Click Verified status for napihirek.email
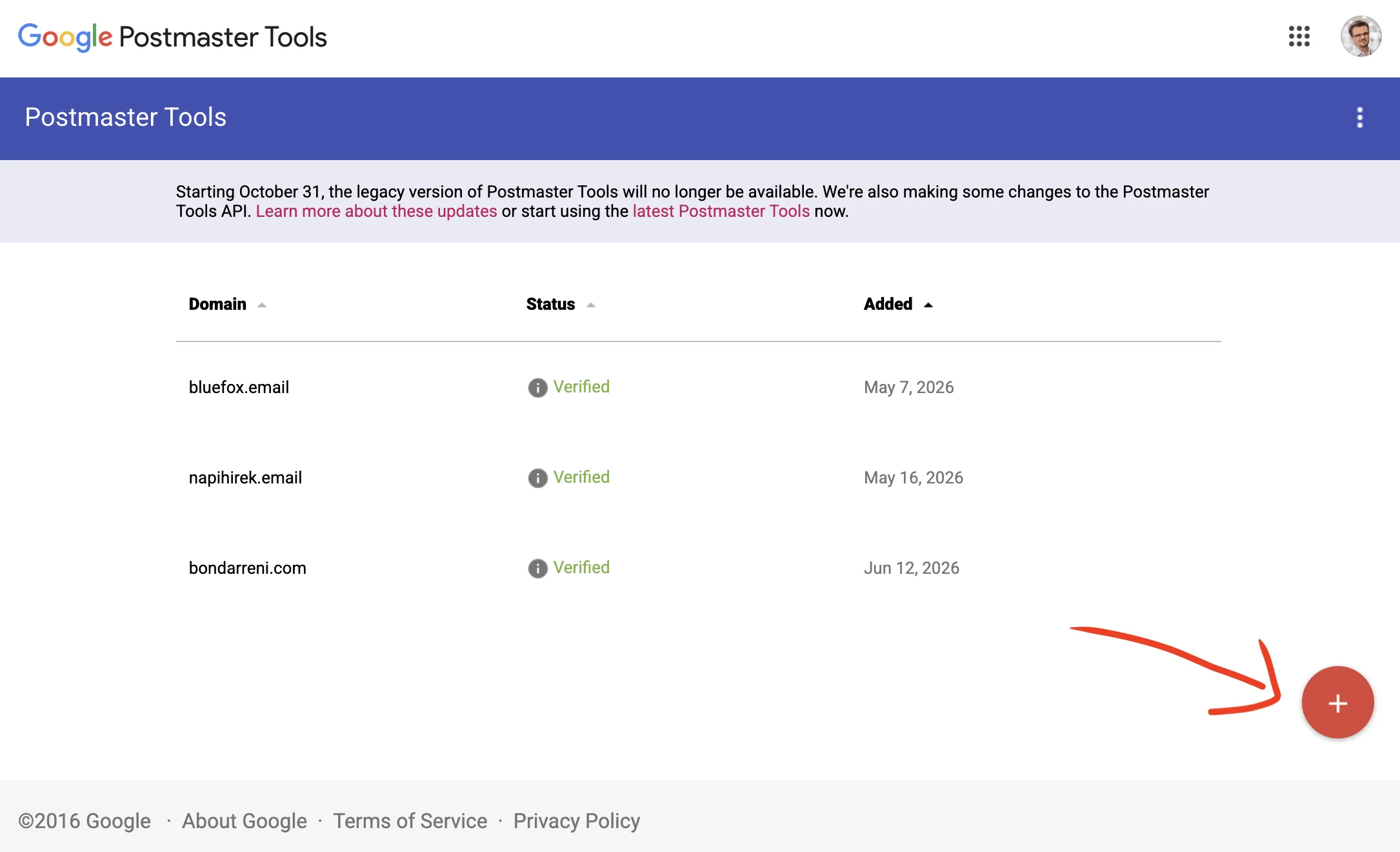The height and width of the screenshot is (852, 1400). pos(581,477)
